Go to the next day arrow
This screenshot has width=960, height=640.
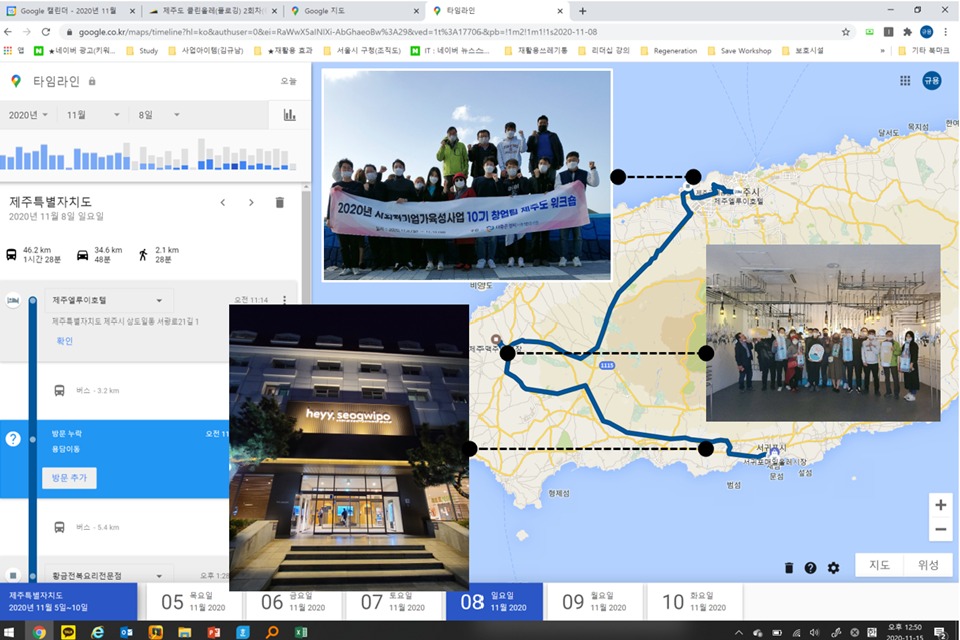click(x=251, y=202)
